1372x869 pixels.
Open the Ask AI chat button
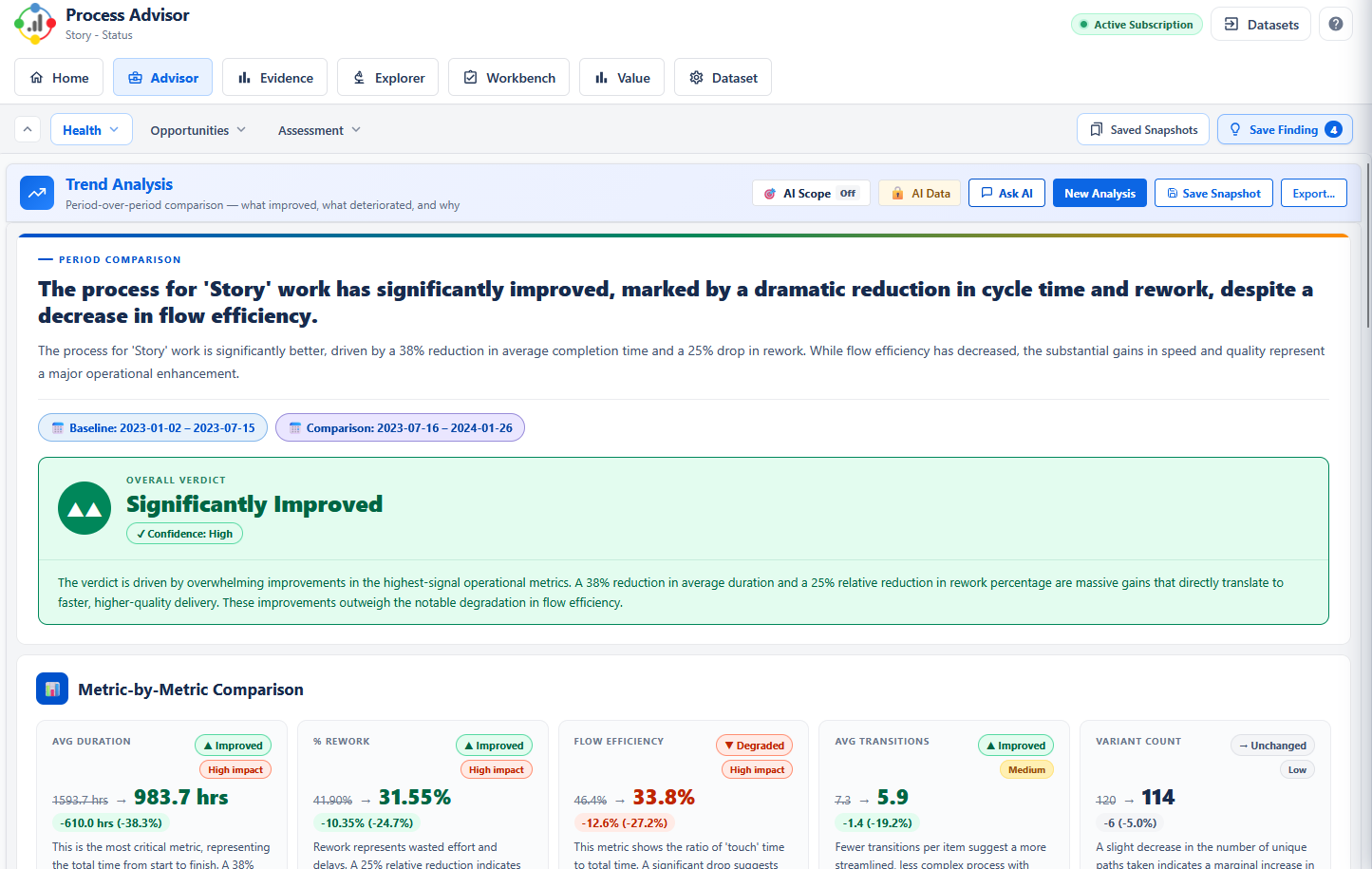(x=1006, y=193)
